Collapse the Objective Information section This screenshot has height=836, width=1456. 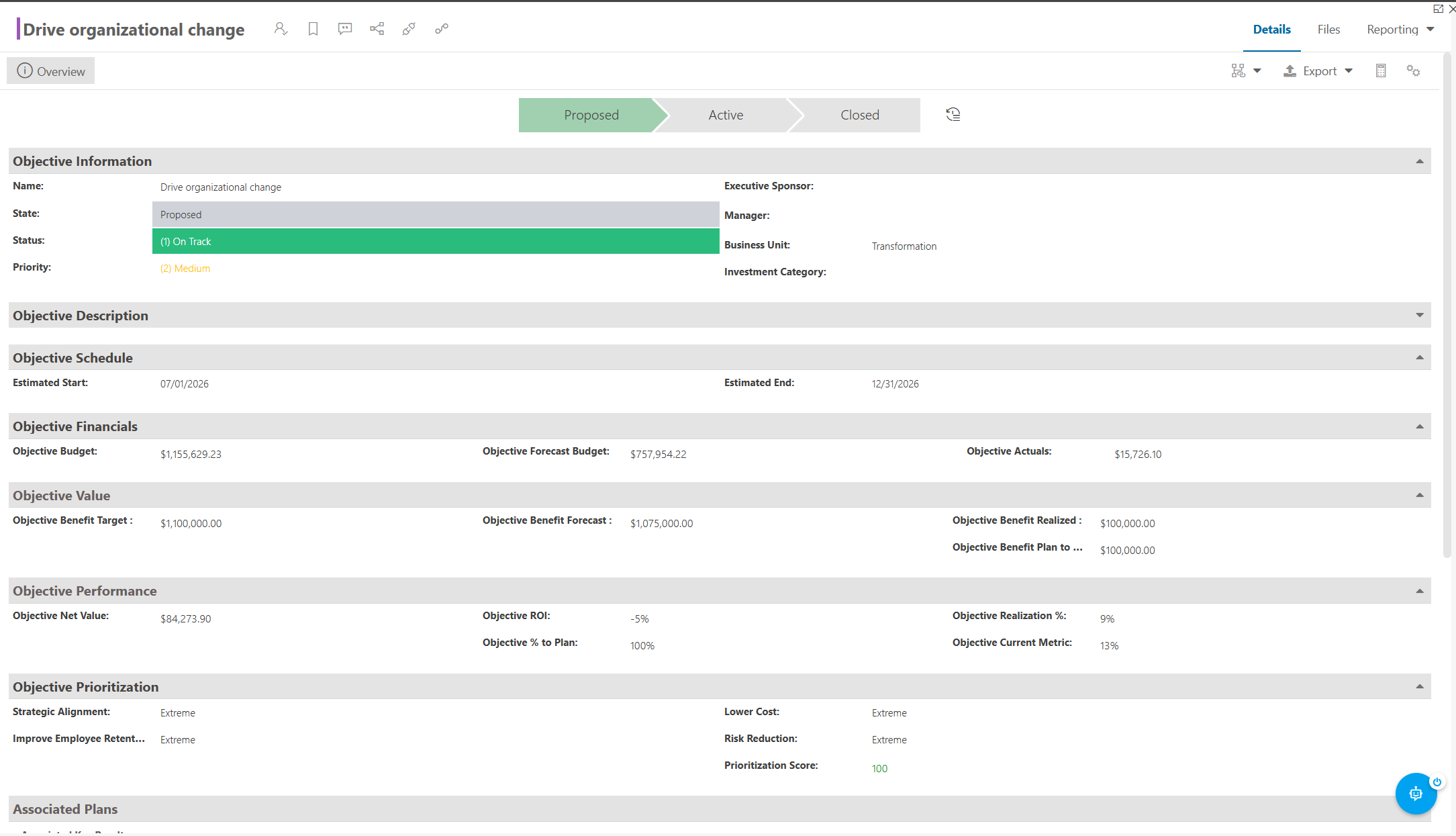pos(1420,161)
